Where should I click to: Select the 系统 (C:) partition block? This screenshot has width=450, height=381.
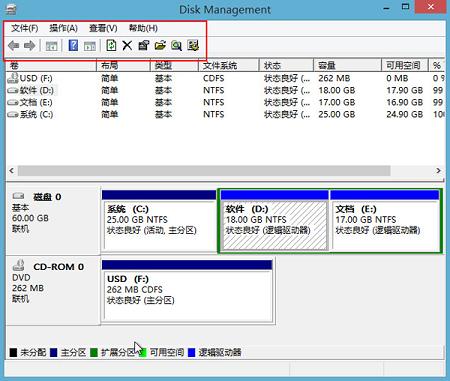[159, 220]
